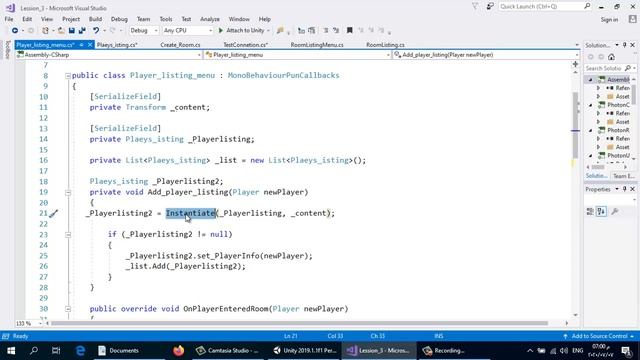Open the send feedback icon beside Quick Launch
This screenshot has height=360, width=640.
click(490, 7)
